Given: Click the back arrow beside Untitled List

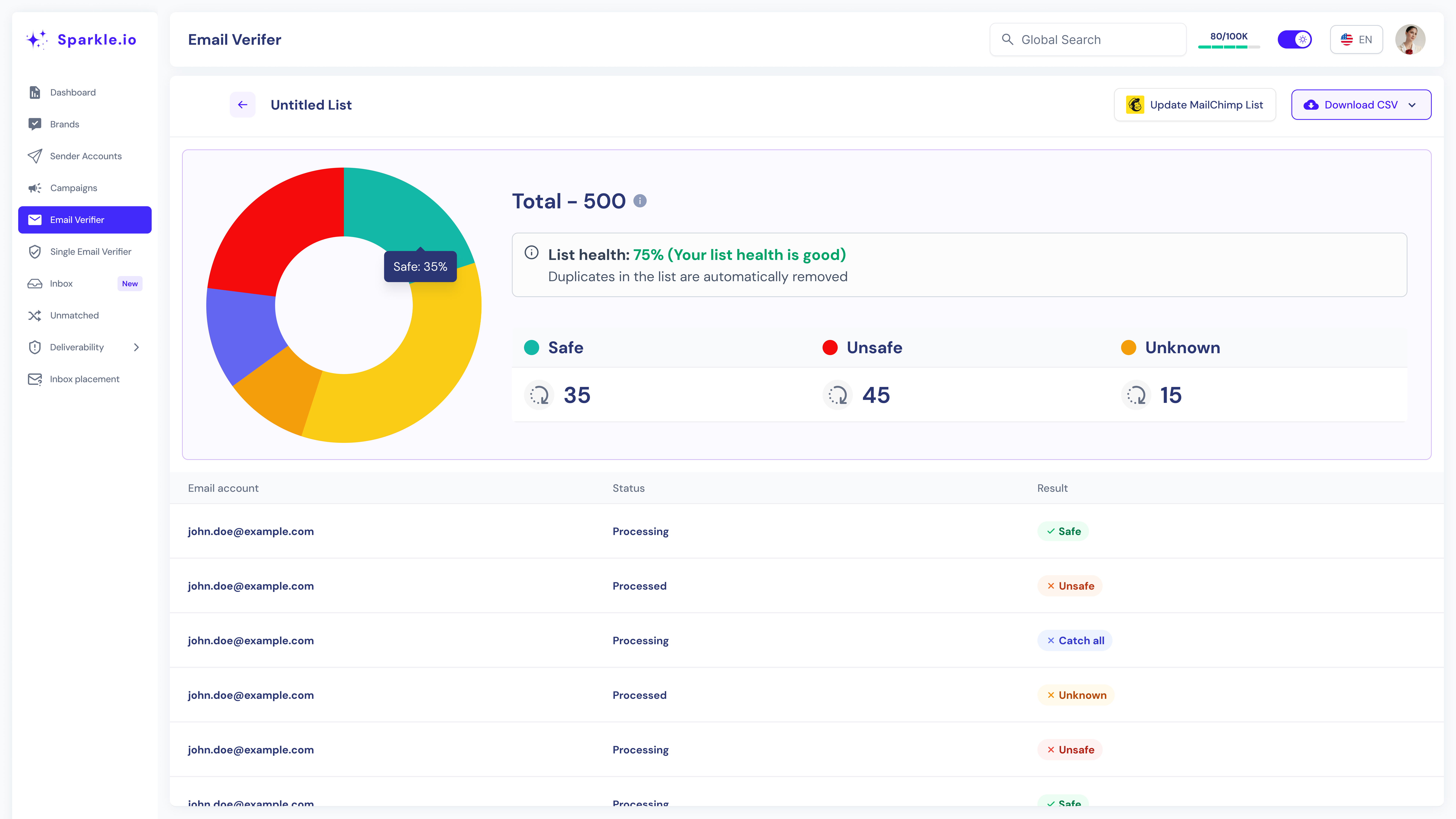Looking at the screenshot, I should [242, 105].
